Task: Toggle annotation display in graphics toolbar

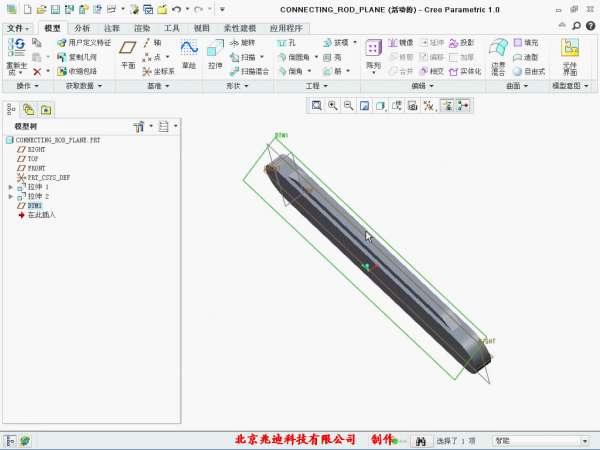Action: 447,105
